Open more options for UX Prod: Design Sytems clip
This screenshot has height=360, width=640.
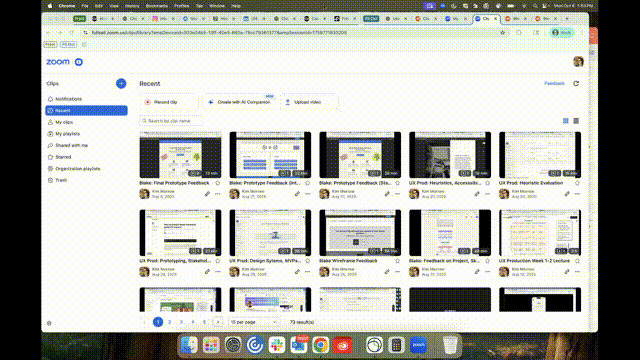307,271
